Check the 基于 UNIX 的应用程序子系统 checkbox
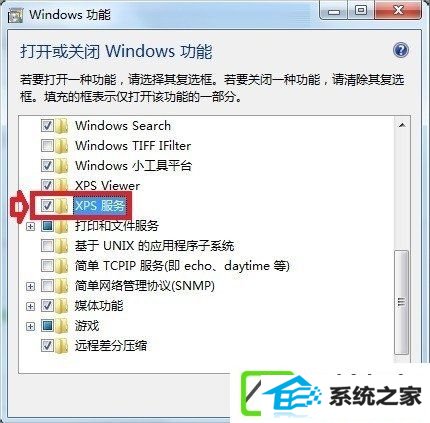430x423 pixels. (47, 246)
